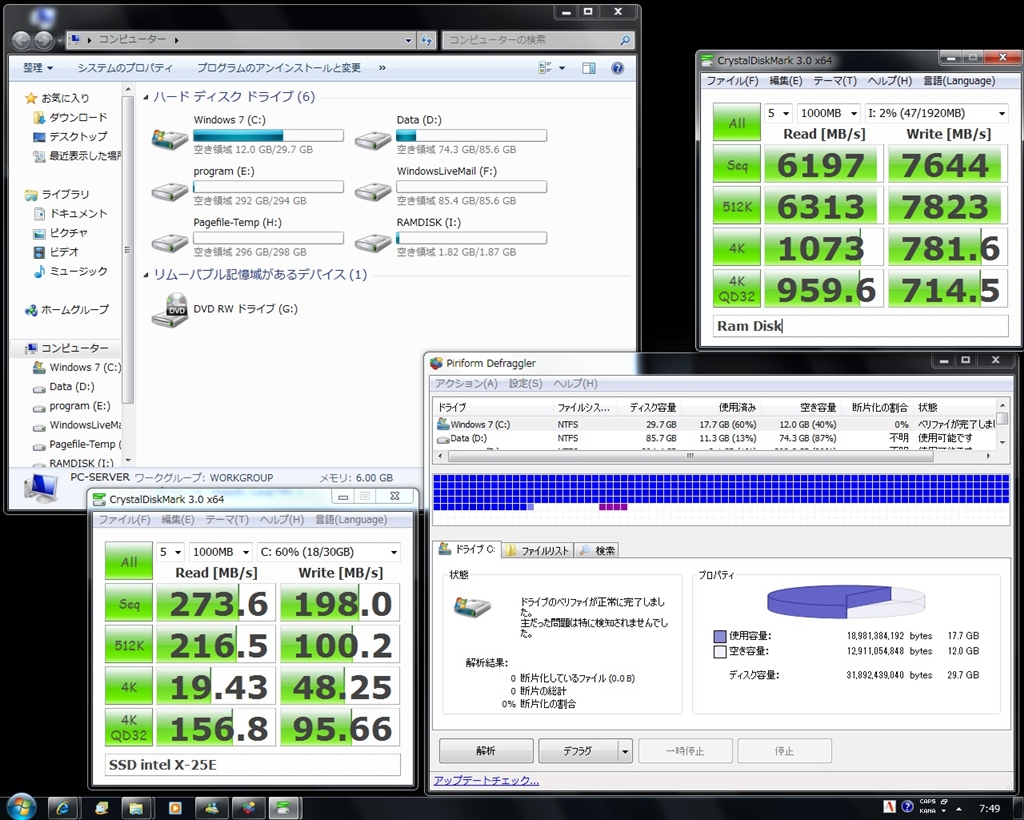
Task: Open test count dropdown in Ram Disk benchmark
Action: [x=778, y=113]
